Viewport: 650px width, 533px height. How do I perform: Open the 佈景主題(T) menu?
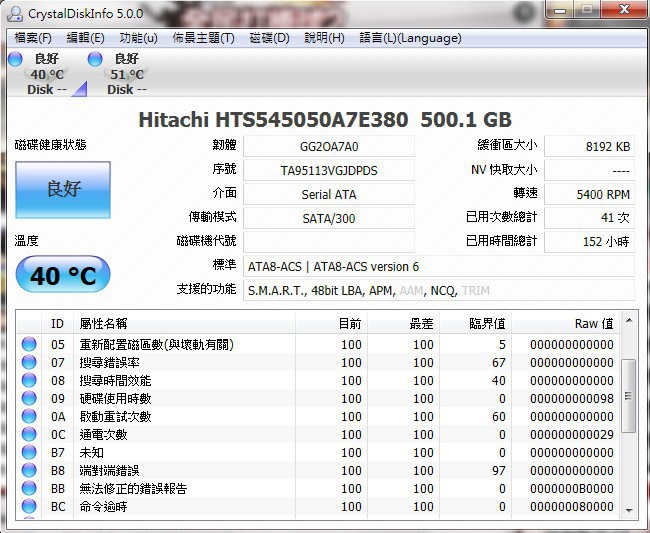point(203,38)
